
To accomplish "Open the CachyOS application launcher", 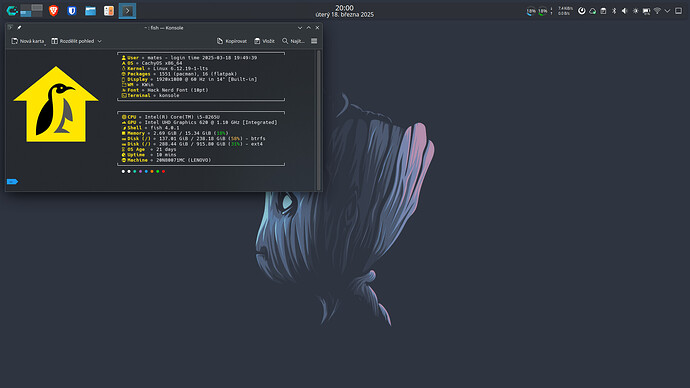I will (x=12, y=11).
